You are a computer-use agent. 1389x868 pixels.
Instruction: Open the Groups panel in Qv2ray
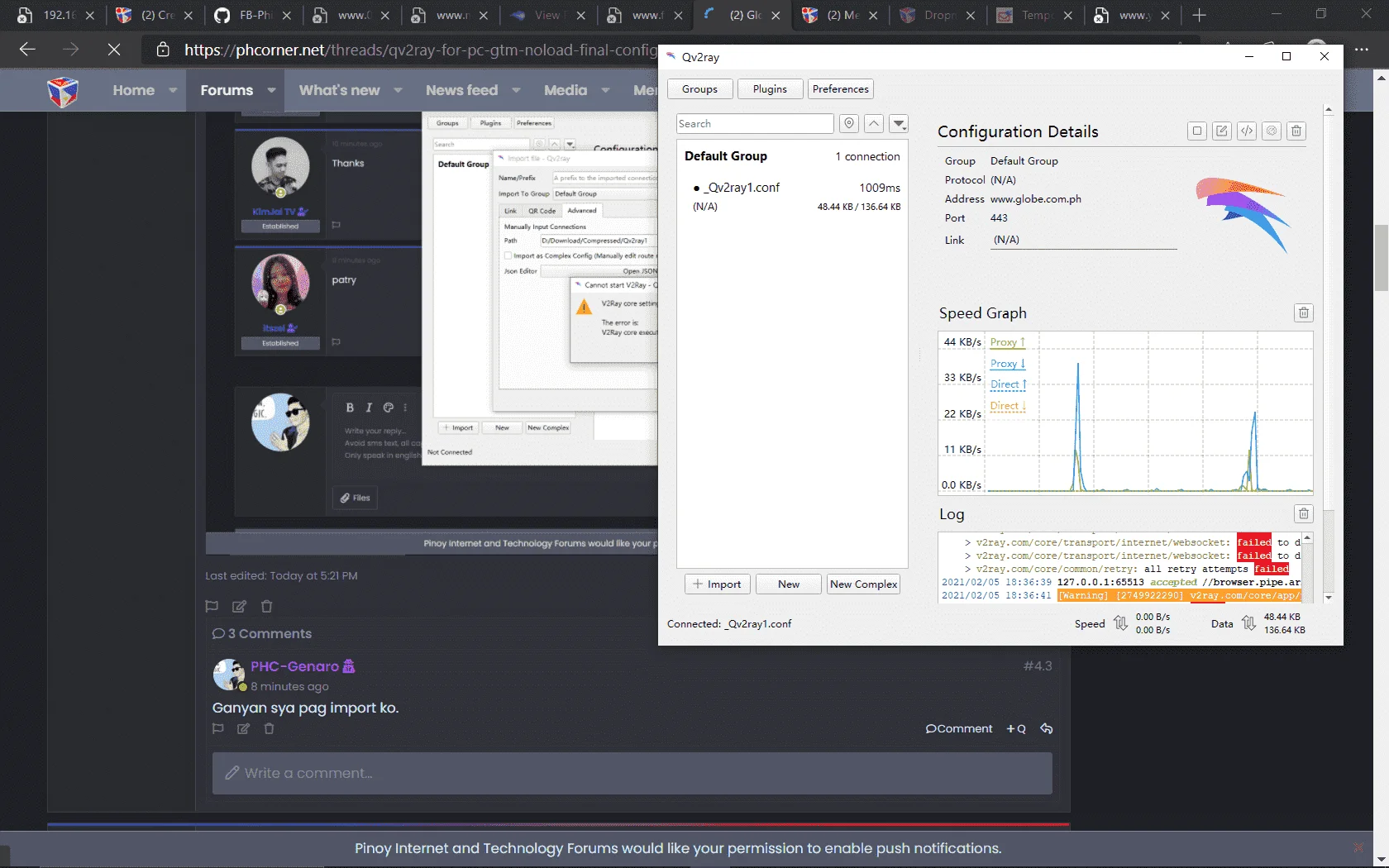(x=699, y=88)
